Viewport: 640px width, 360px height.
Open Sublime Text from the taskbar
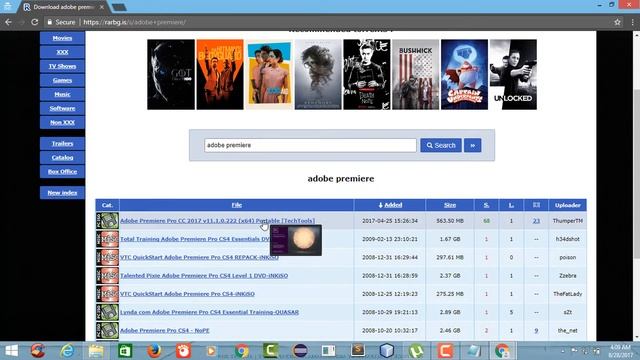coord(358,351)
